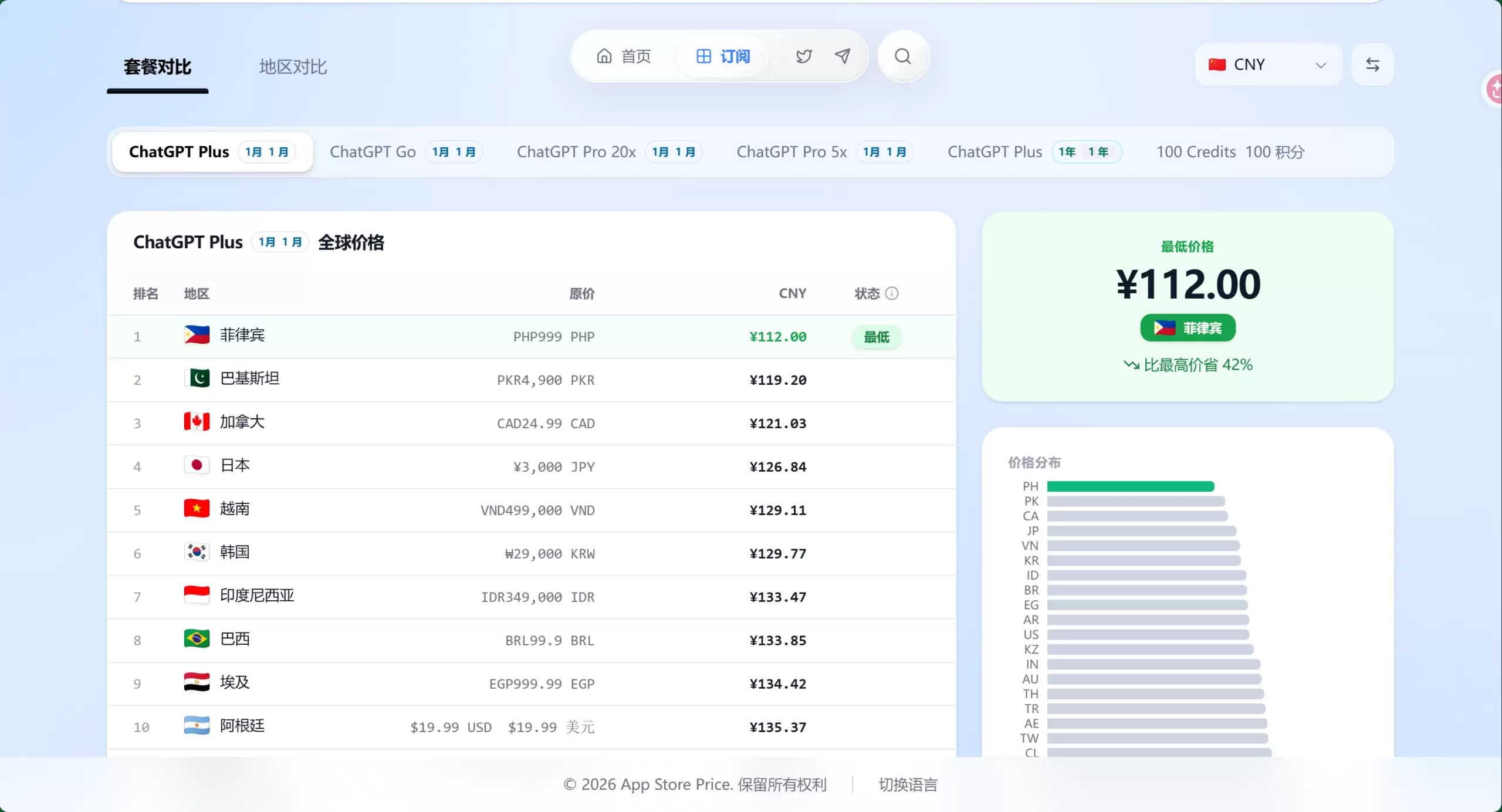The width and height of the screenshot is (1502, 812).
Task: Click the Pakistan flag in row 2
Action: coord(197,378)
